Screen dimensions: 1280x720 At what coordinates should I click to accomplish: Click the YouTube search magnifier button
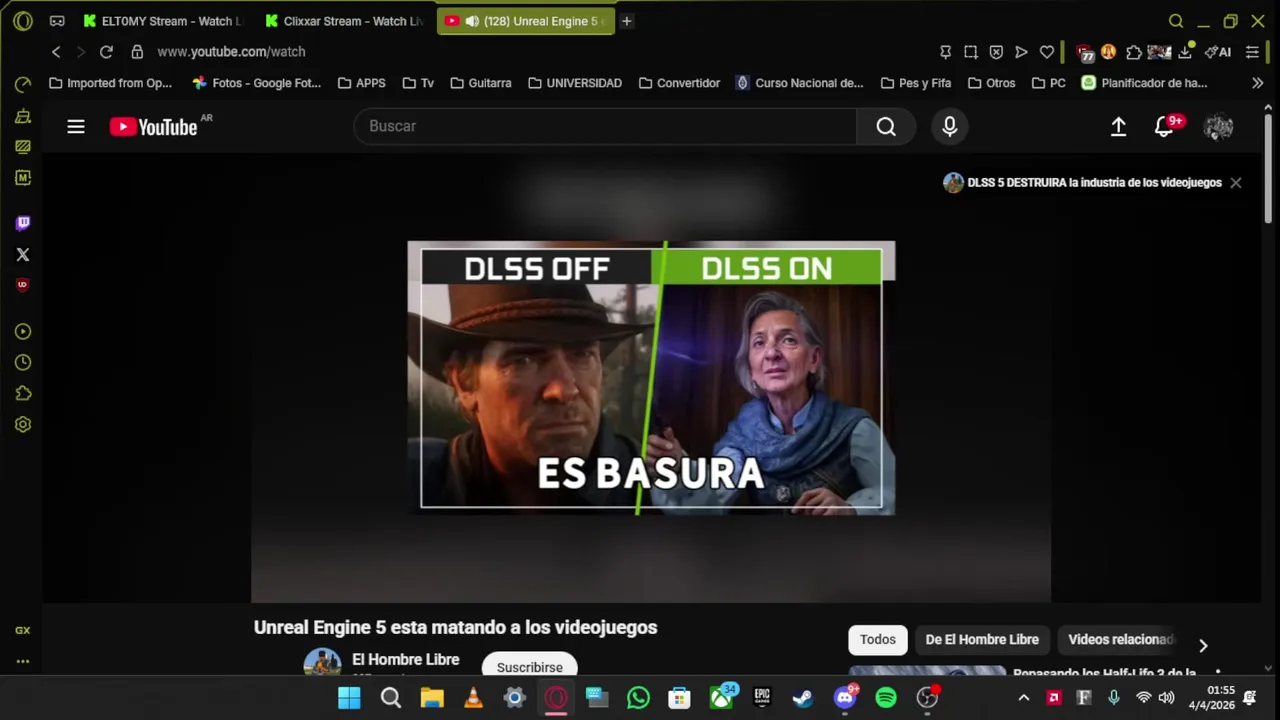click(886, 126)
